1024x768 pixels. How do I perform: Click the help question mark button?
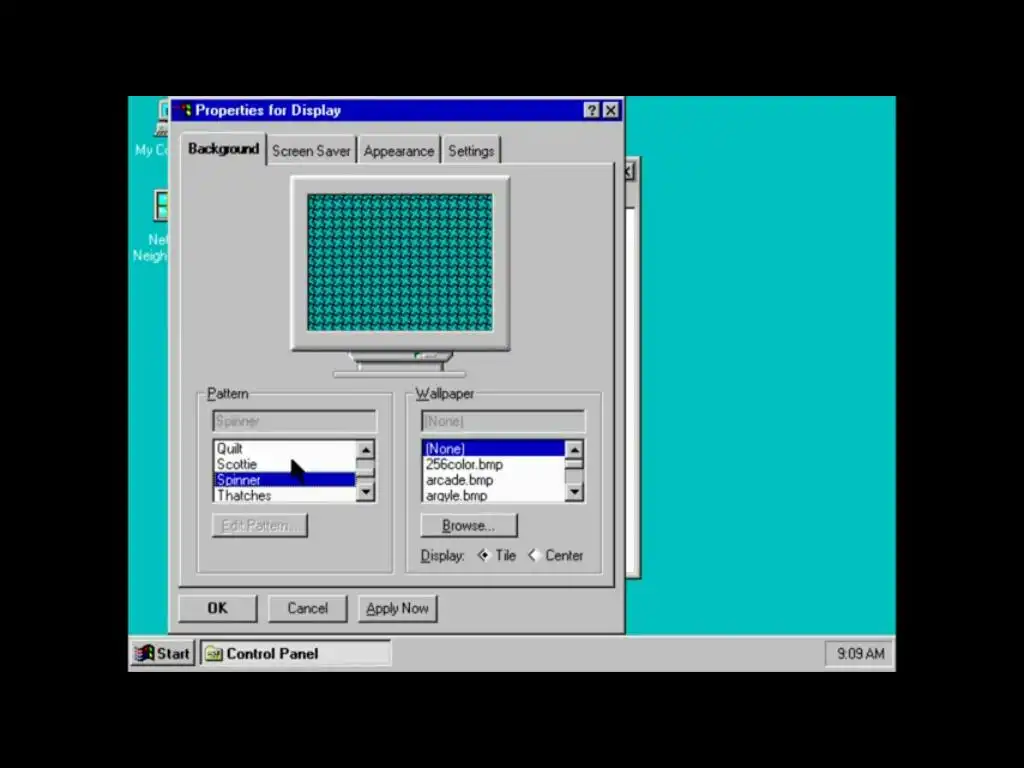tap(591, 110)
